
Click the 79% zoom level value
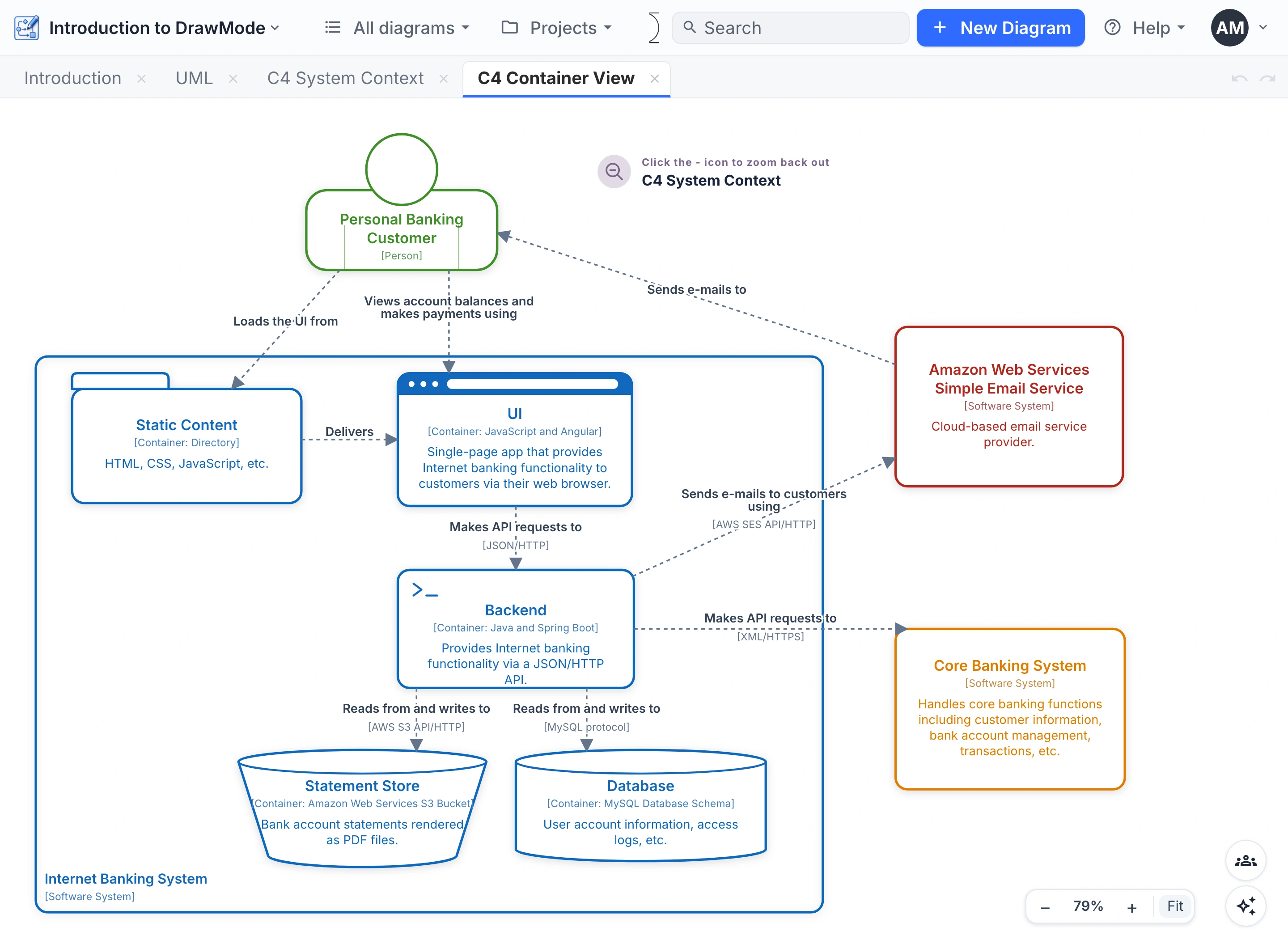1088,906
